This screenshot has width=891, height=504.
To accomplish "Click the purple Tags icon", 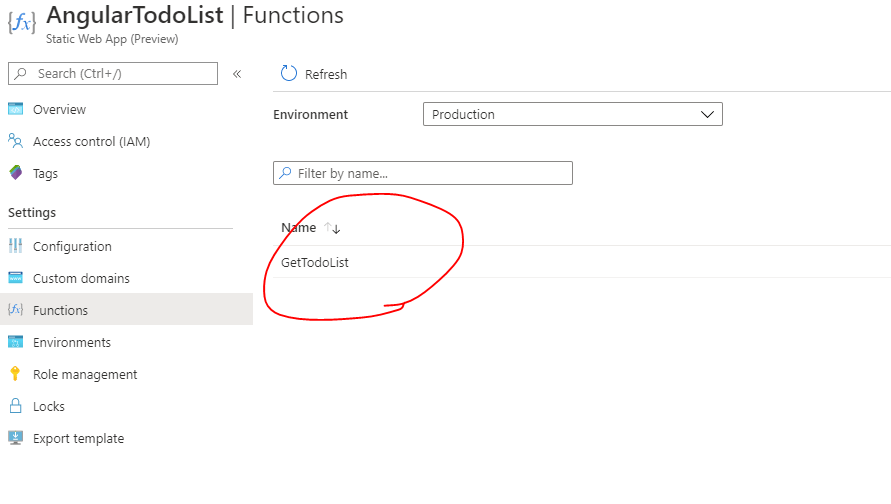I will click(x=15, y=173).
